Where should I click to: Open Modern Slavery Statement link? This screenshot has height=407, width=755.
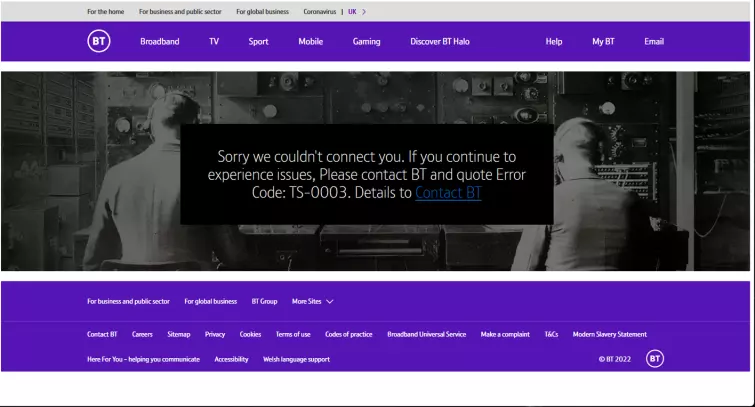[x=610, y=334]
